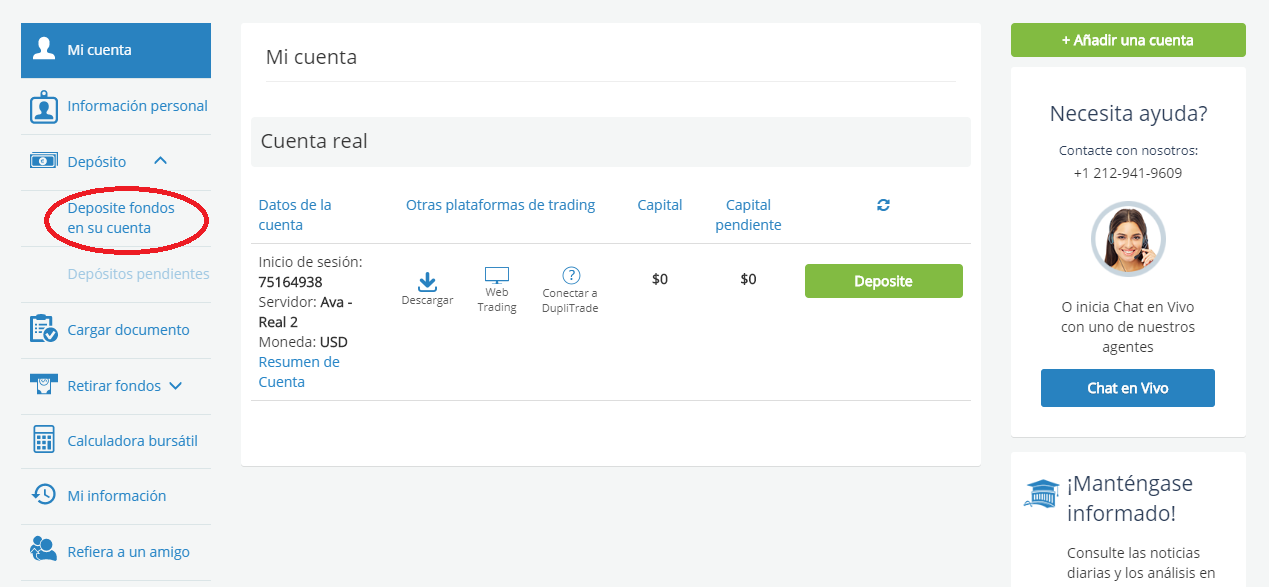
Task: Click the Descargar download icon
Action: click(x=427, y=282)
